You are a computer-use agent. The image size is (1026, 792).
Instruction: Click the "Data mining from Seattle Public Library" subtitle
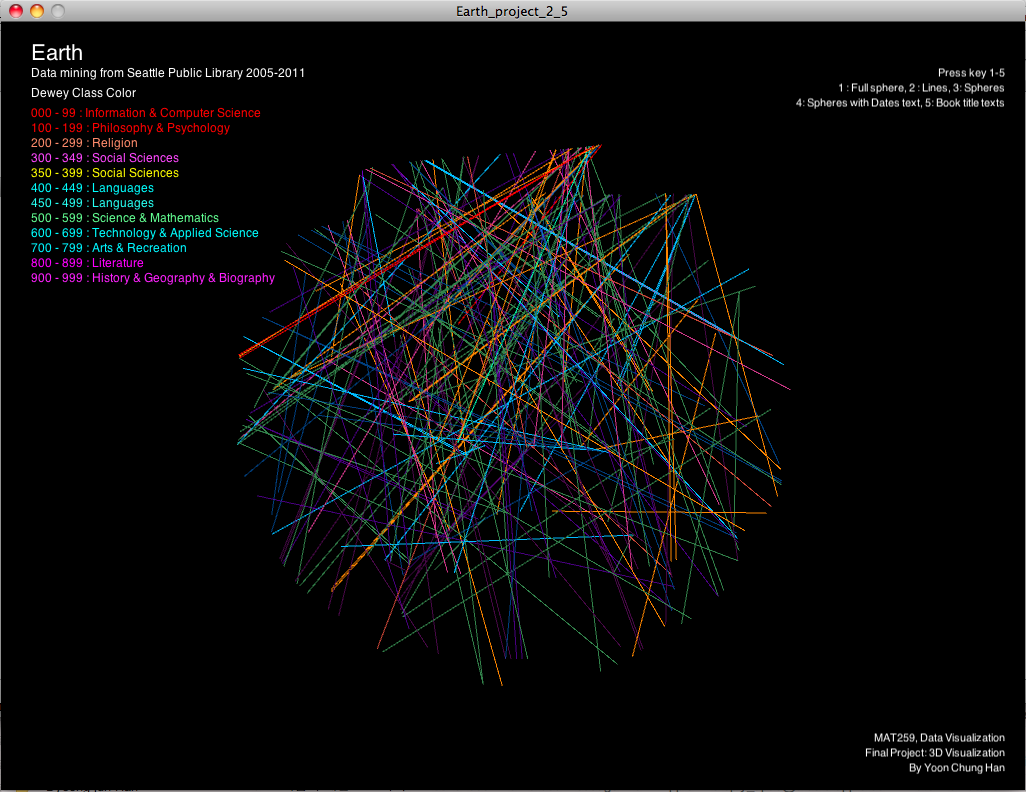[168, 73]
